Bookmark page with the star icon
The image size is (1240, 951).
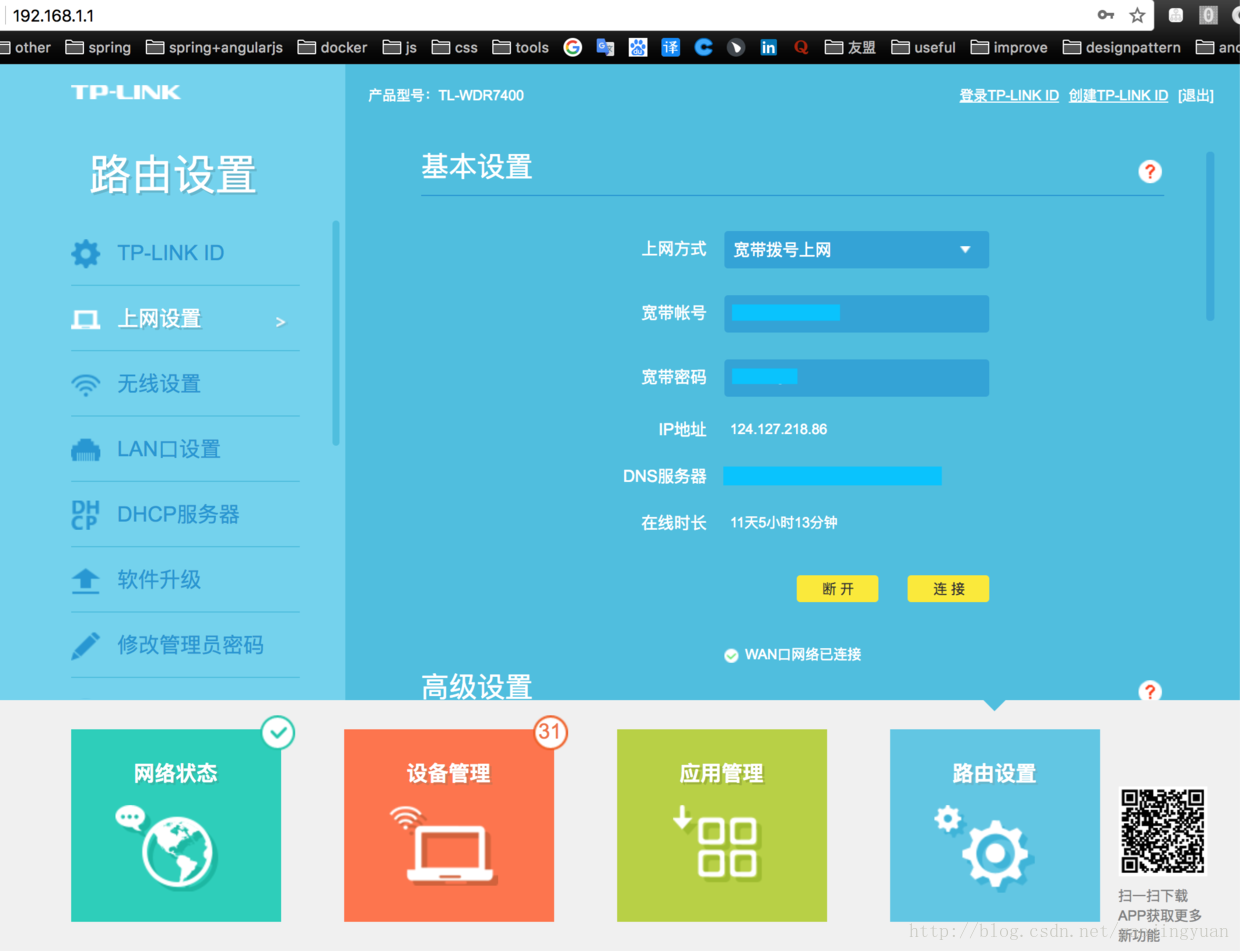tap(1137, 15)
